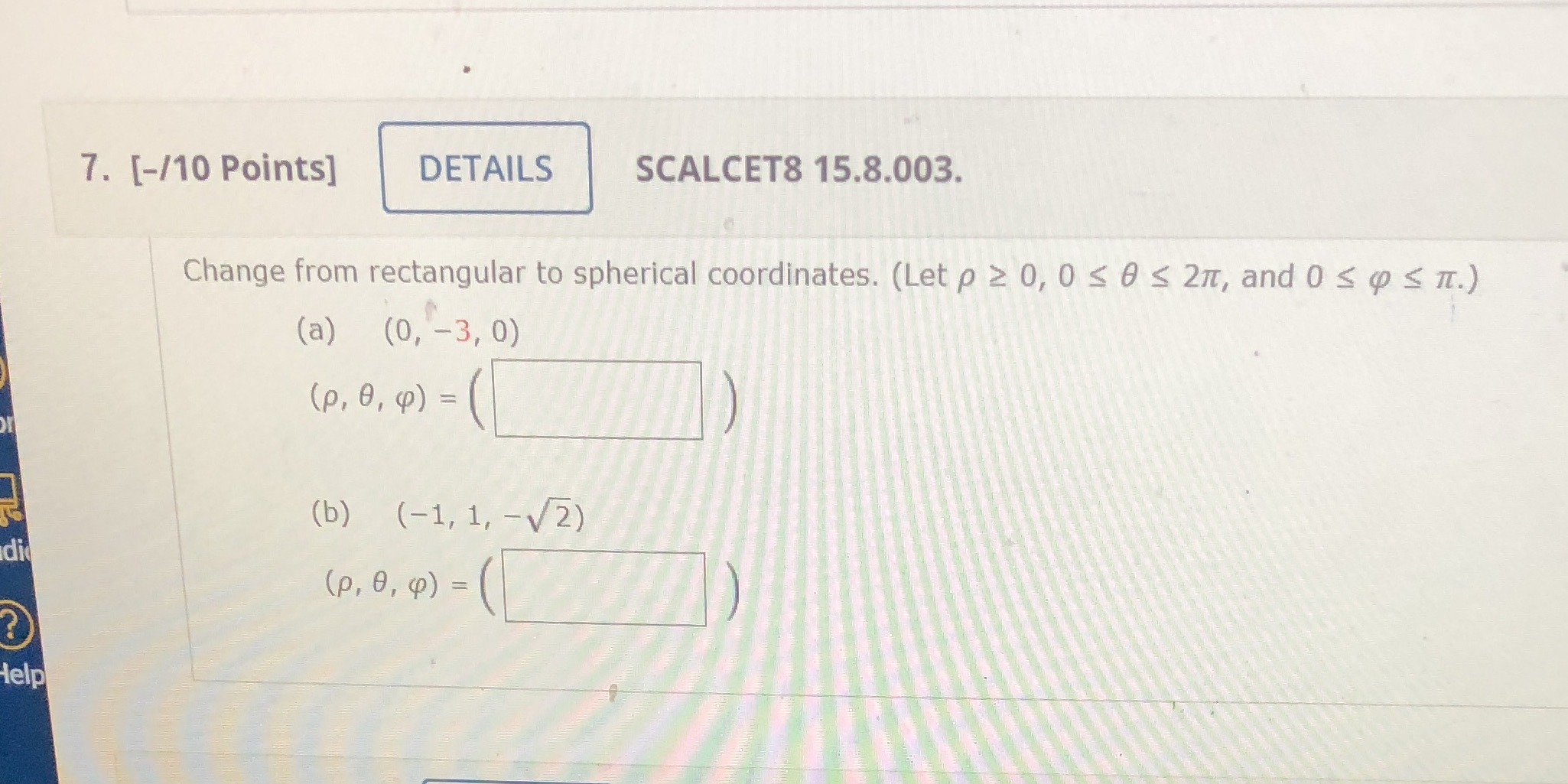The image size is (1568, 784).
Task: Click the sidebar icon above 'Help' label
Action: (10, 621)
